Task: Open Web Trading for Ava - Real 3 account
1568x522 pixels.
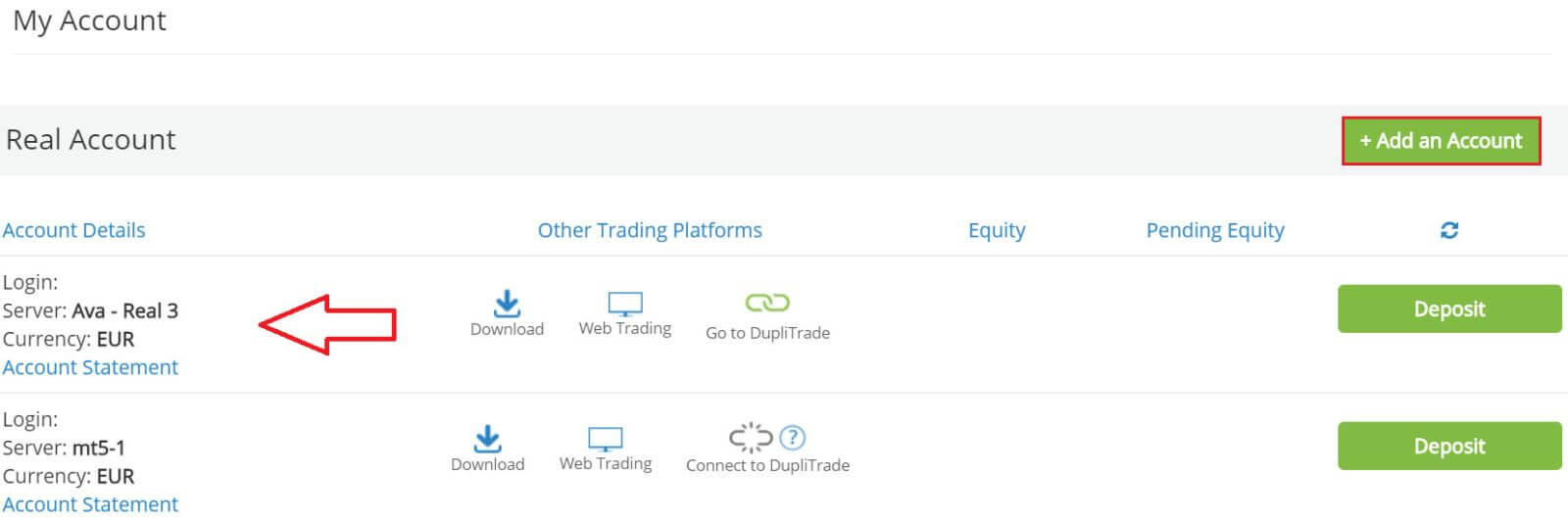Action: point(624,304)
